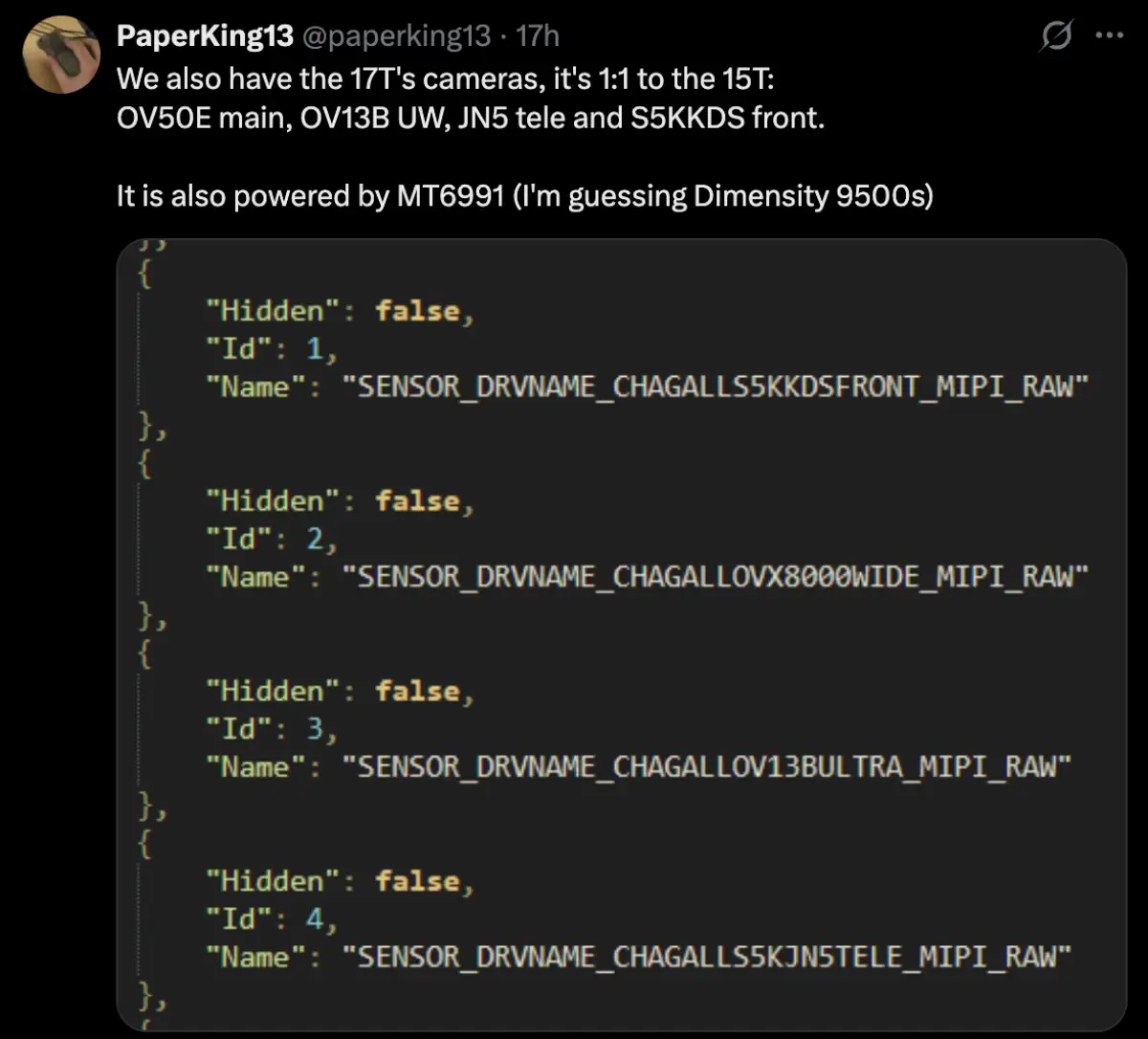Click the "Id": 1 line in the code
Viewport: 1148px width, 1039px height.
pyautogui.click(x=272, y=349)
